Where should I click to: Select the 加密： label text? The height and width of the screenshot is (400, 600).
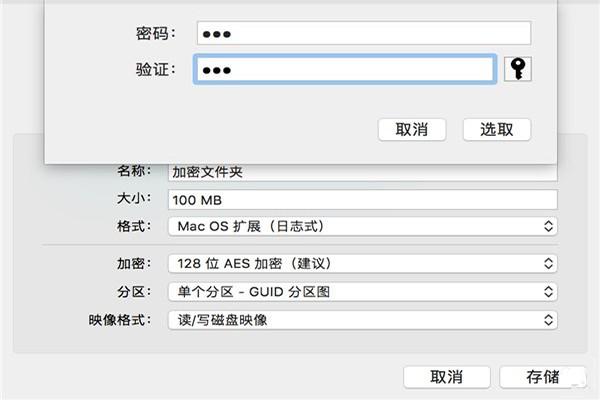pyautogui.click(x=134, y=263)
